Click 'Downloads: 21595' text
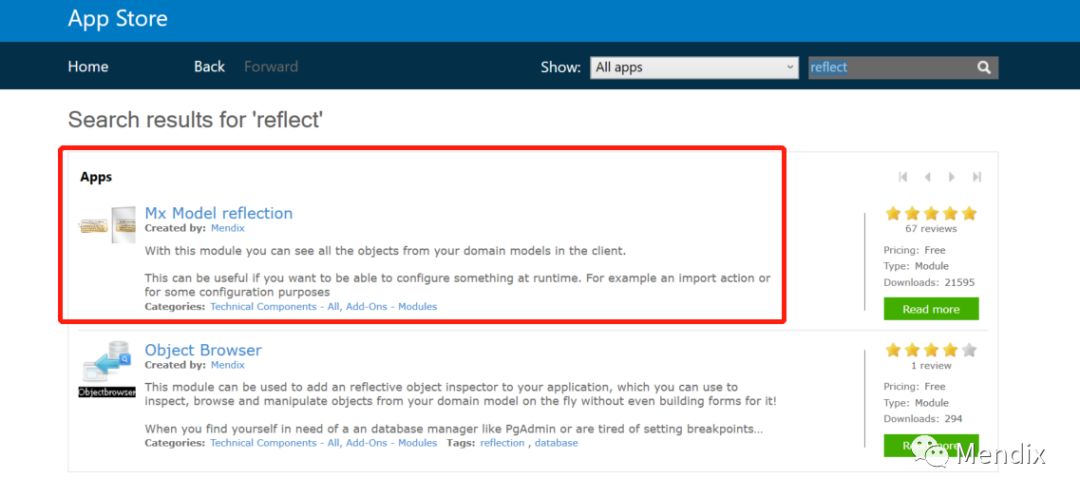 pyautogui.click(x=929, y=282)
